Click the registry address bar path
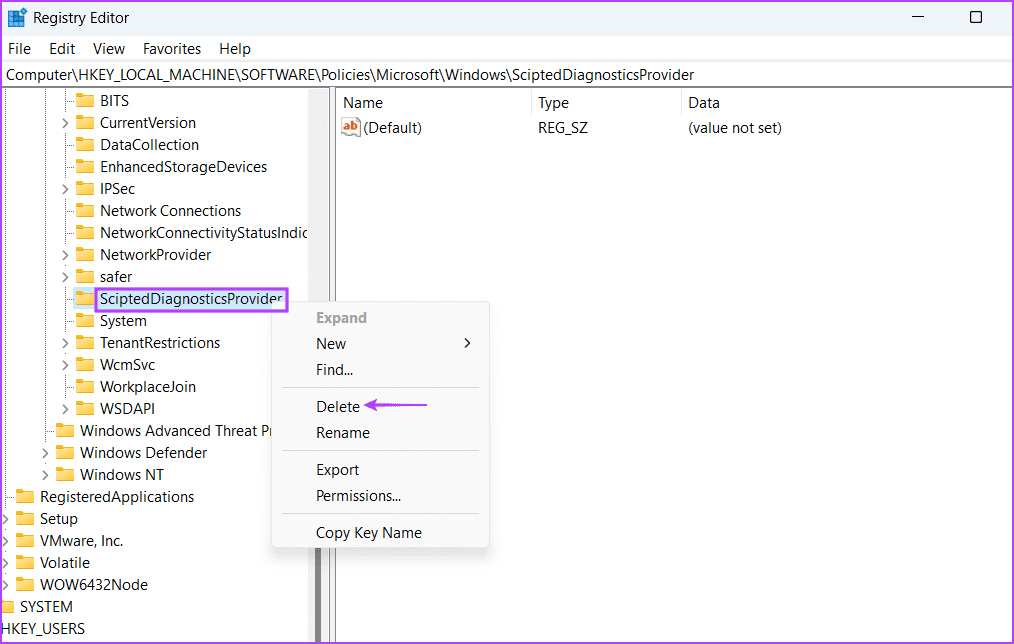 click(x=350, y=75)
